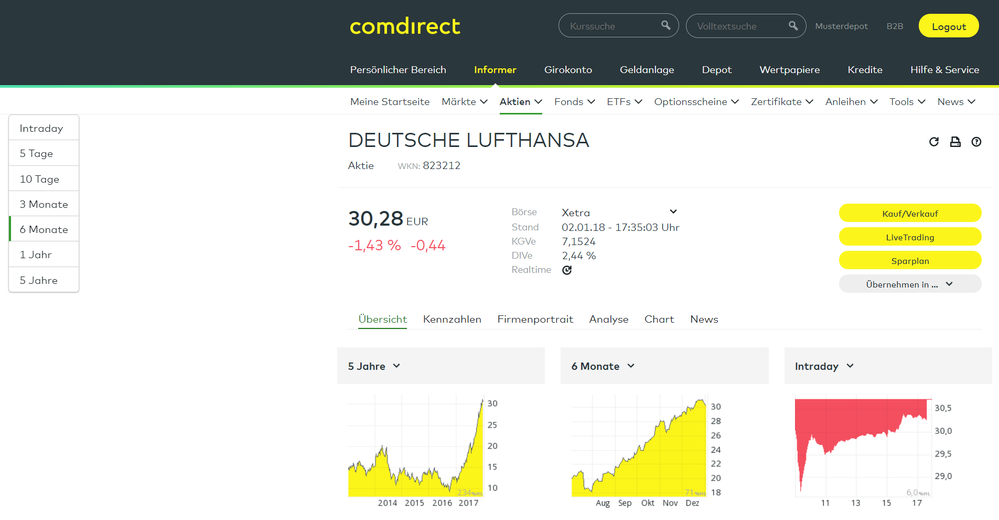Open Girokonto main menu
This screenshot has width=999, height=520.
[x=568, y=69]
